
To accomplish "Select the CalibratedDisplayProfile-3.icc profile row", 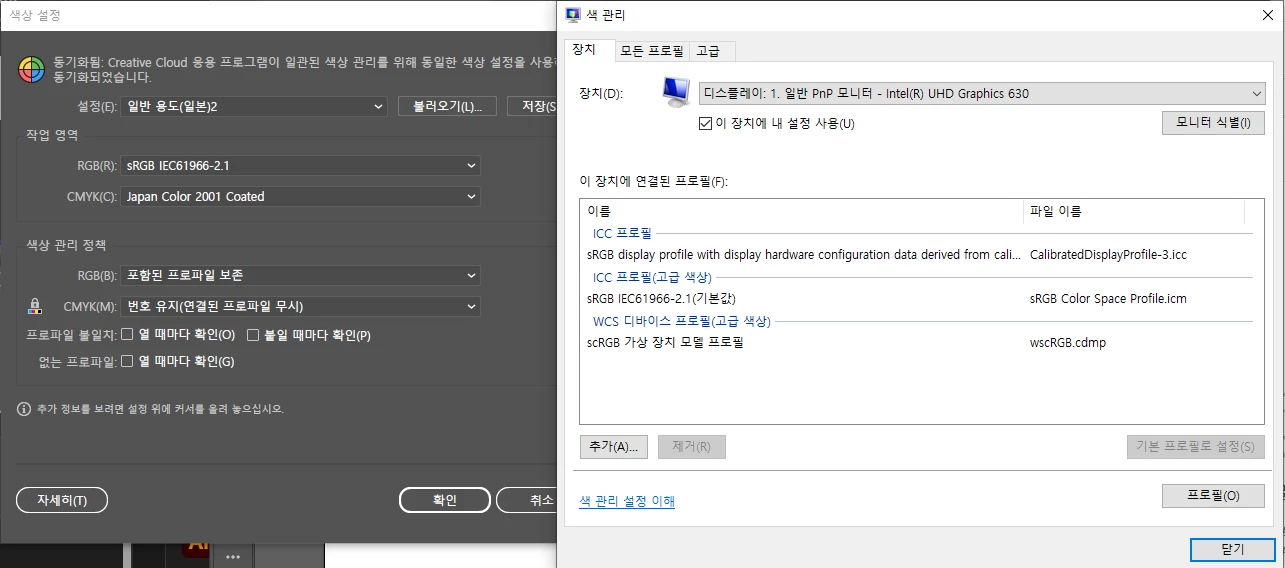I will click(x=915, y=255).
